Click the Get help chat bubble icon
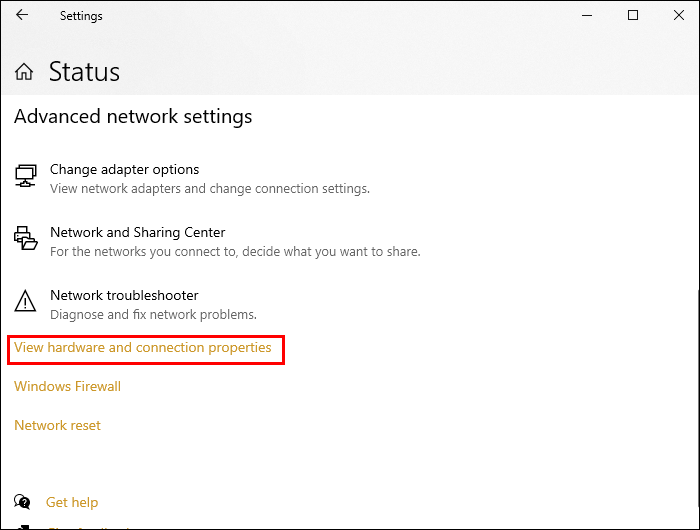The image size is (700, 530). pyautogui.click(x=23, y=502)
